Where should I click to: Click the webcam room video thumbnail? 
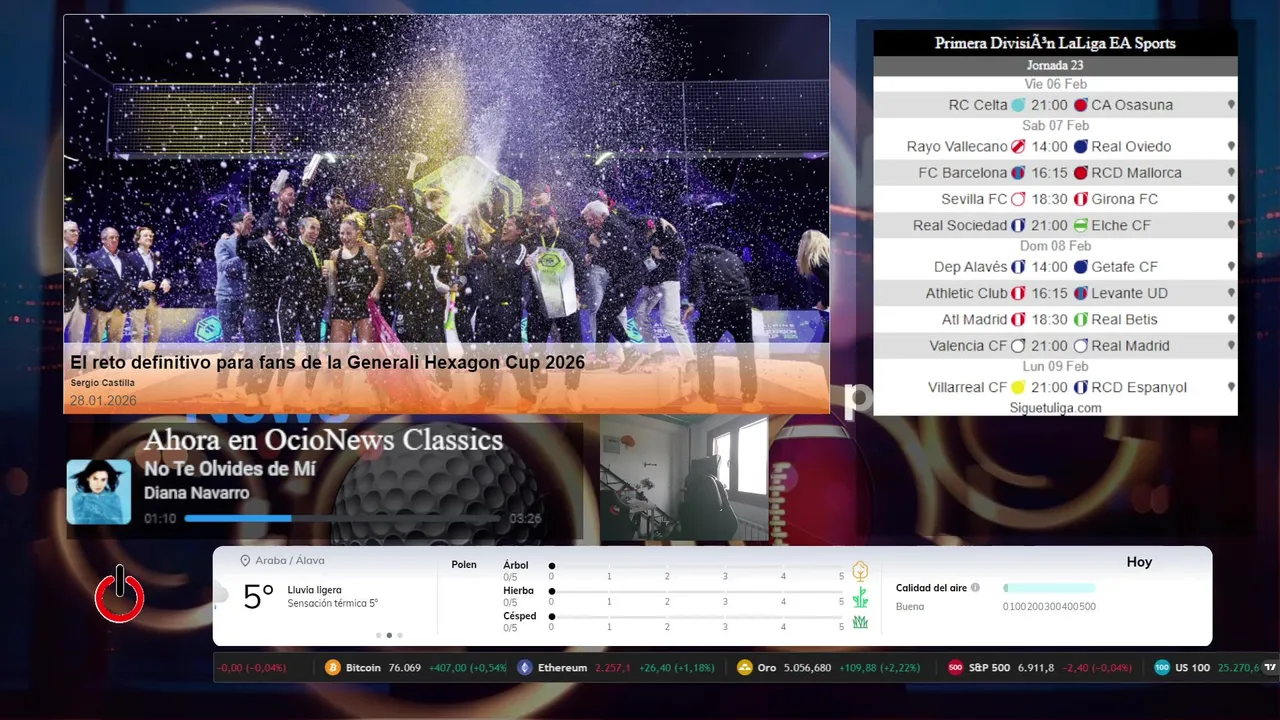[684, 478]
